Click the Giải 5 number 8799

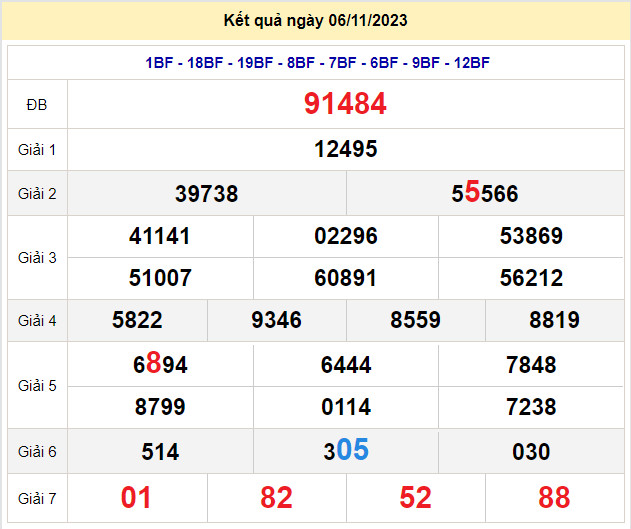(160, 407)
